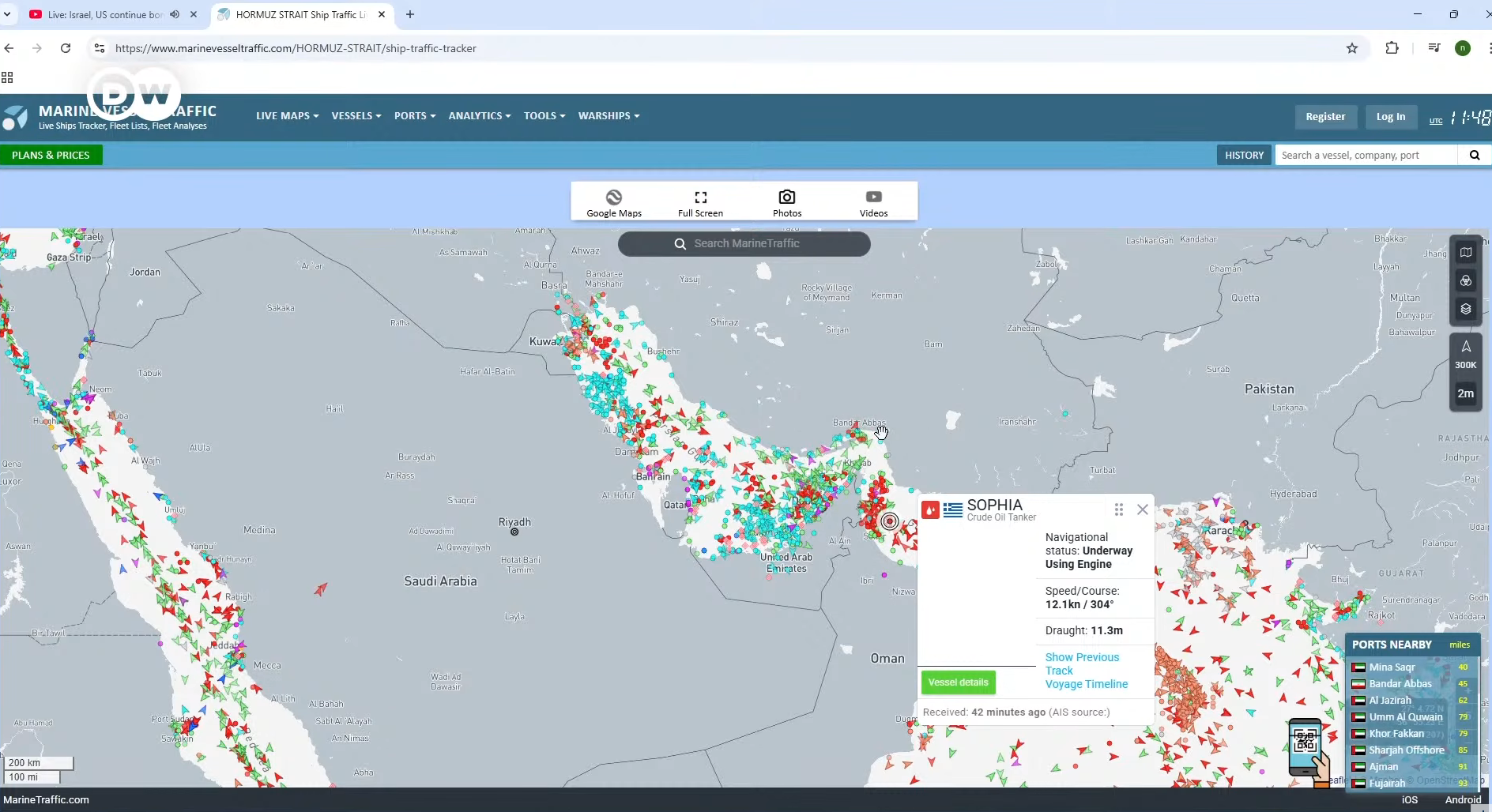Screen dimensions: 1492x812
Task: Open the map style icon in right panel
Action: 1466,253
